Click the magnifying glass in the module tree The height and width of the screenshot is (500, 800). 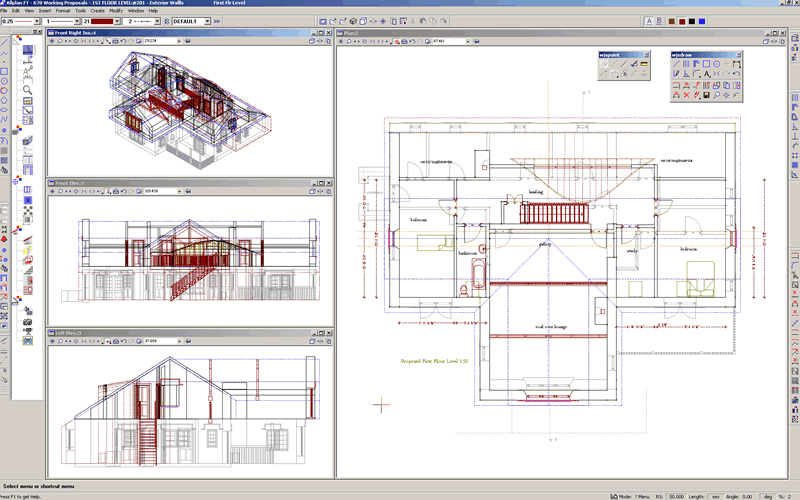point(28,90)
